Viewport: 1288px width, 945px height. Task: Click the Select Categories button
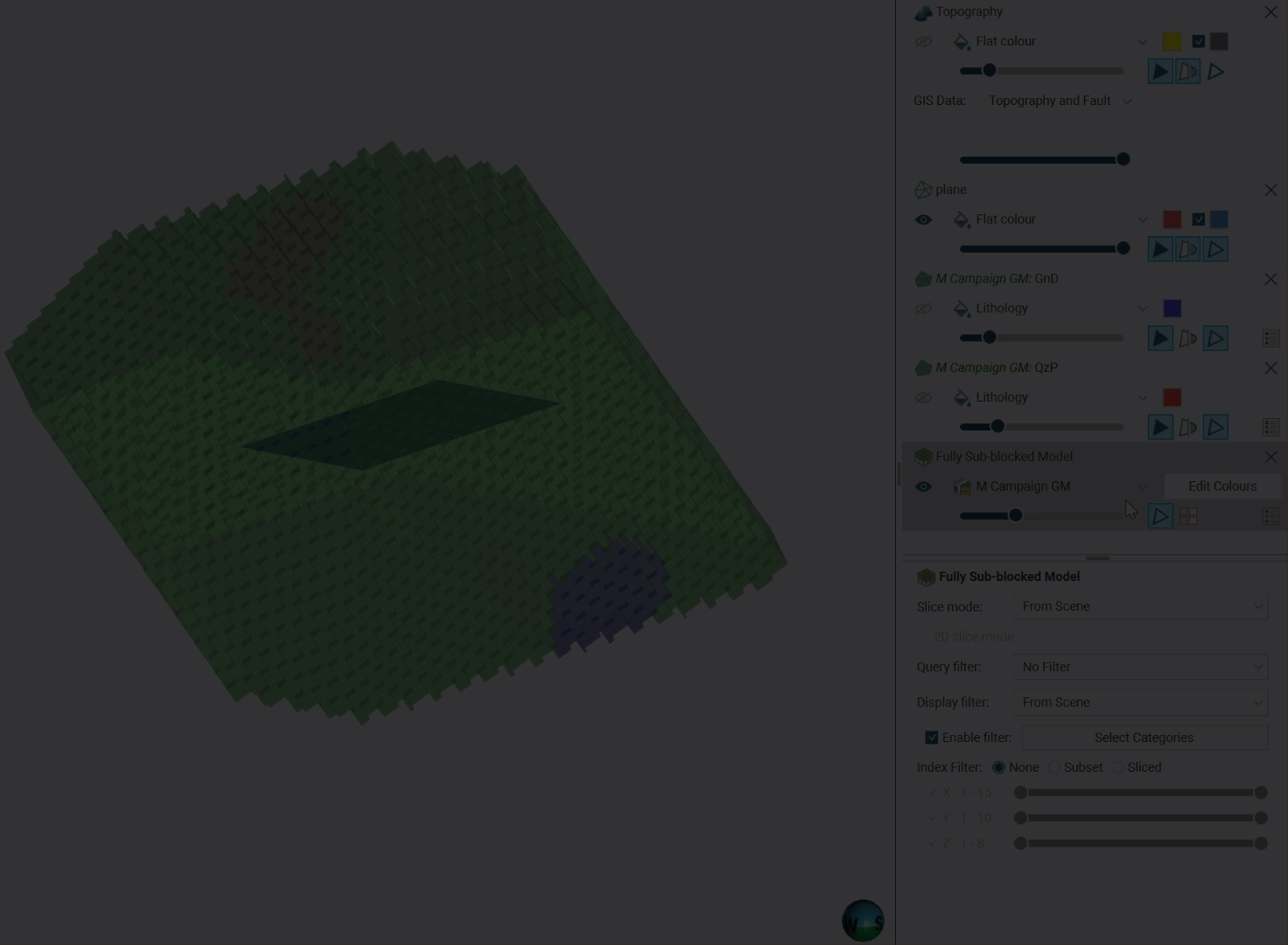click(x=1144, y=738)
